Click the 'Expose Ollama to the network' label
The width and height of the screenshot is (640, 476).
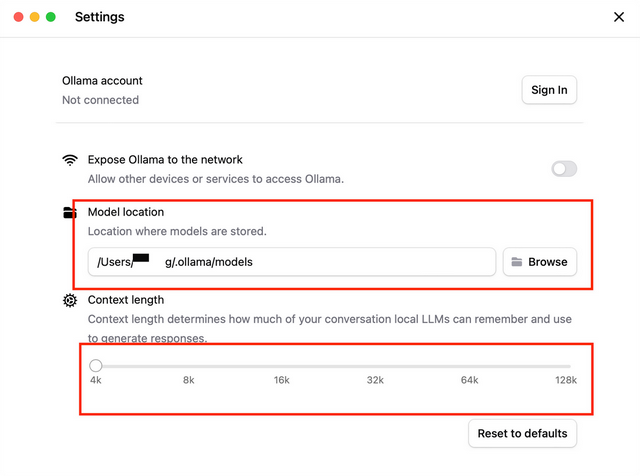(165, 160)
